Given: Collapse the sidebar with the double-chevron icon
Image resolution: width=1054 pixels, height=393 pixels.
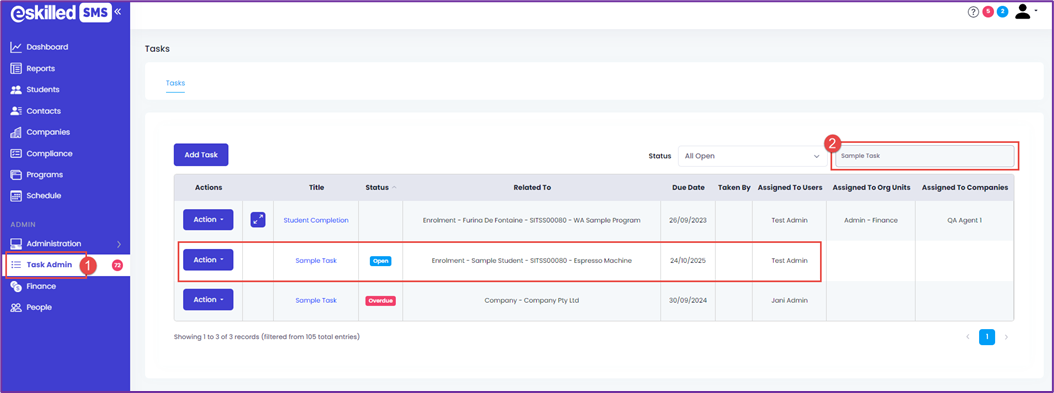Looking at the screenshot, I should click(x=118, y=11).
